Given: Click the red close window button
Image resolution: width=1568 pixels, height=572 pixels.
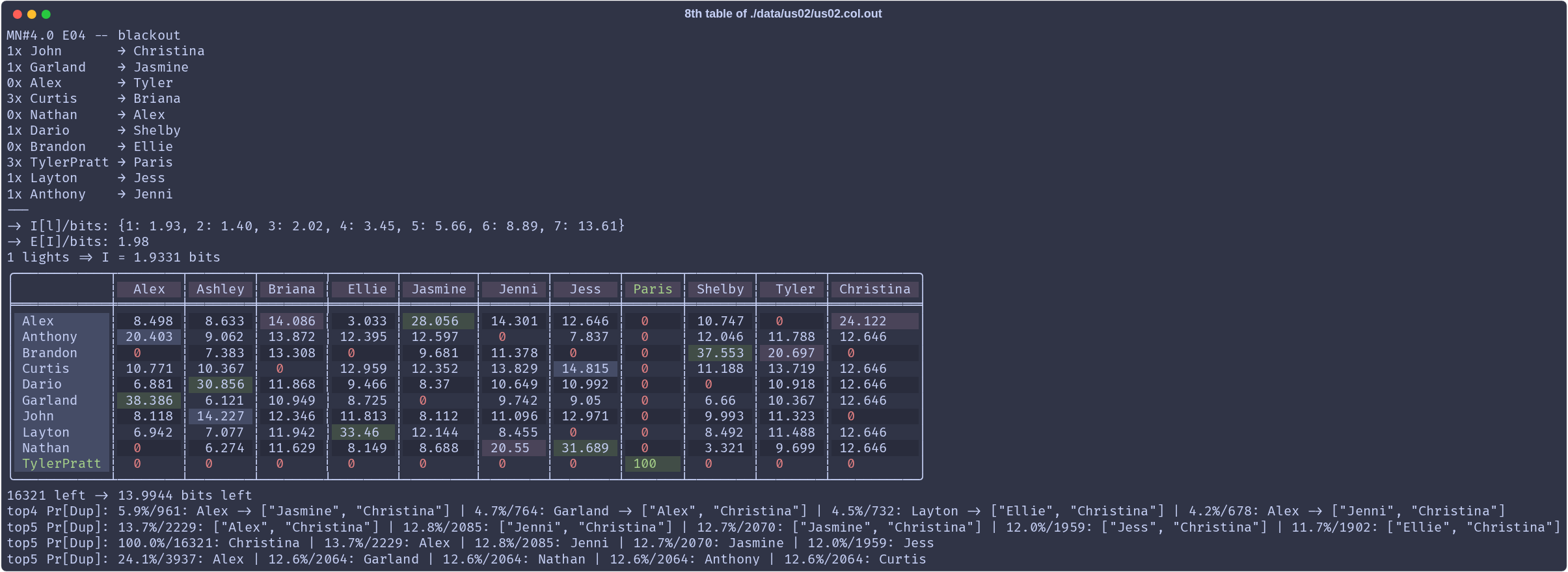Looking at the screenshot, I should 18,14.
